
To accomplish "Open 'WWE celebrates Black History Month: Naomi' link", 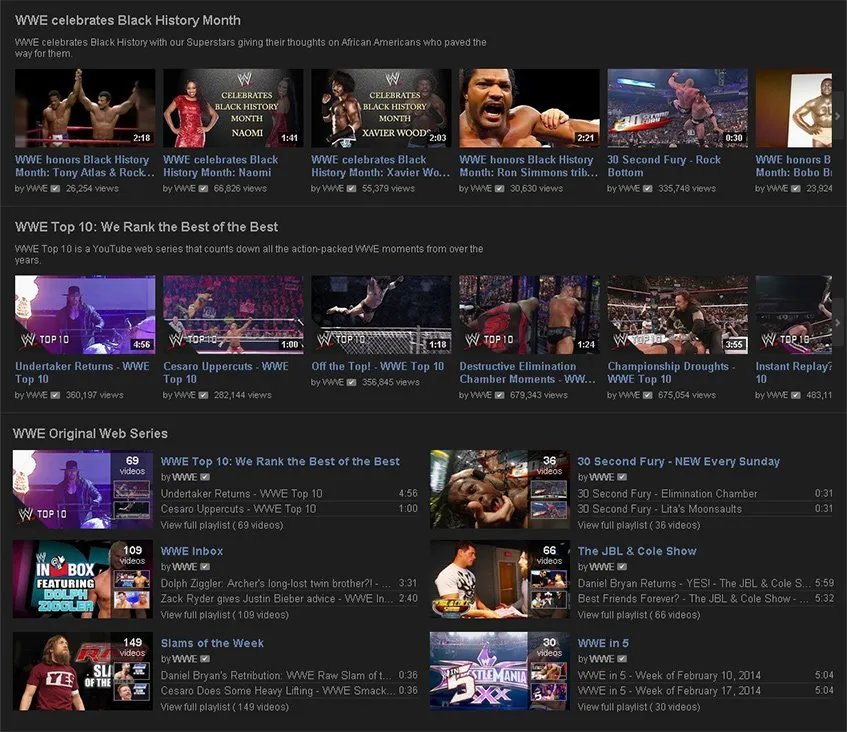I will click(x=221, y=166).
